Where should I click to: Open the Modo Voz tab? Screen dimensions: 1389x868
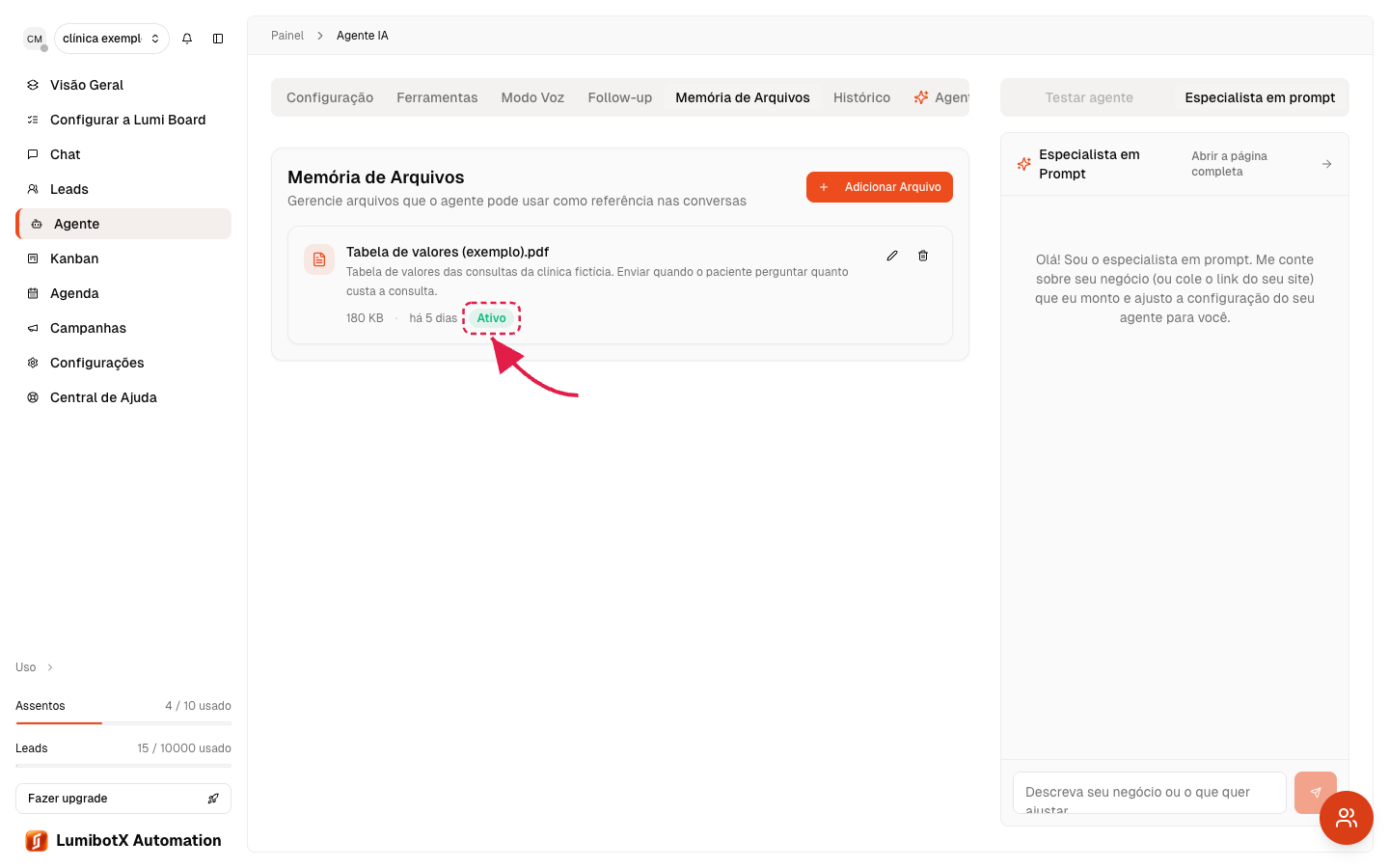532,97
